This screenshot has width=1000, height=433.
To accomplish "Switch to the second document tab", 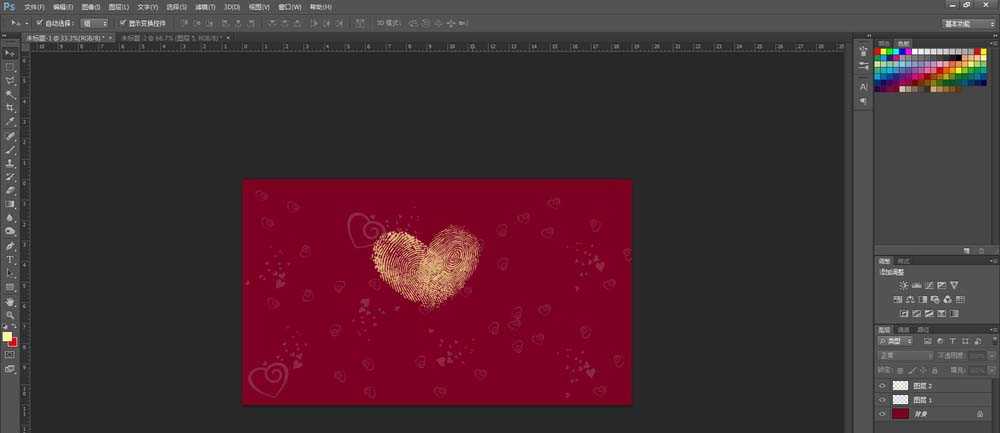I will [169, 37].
